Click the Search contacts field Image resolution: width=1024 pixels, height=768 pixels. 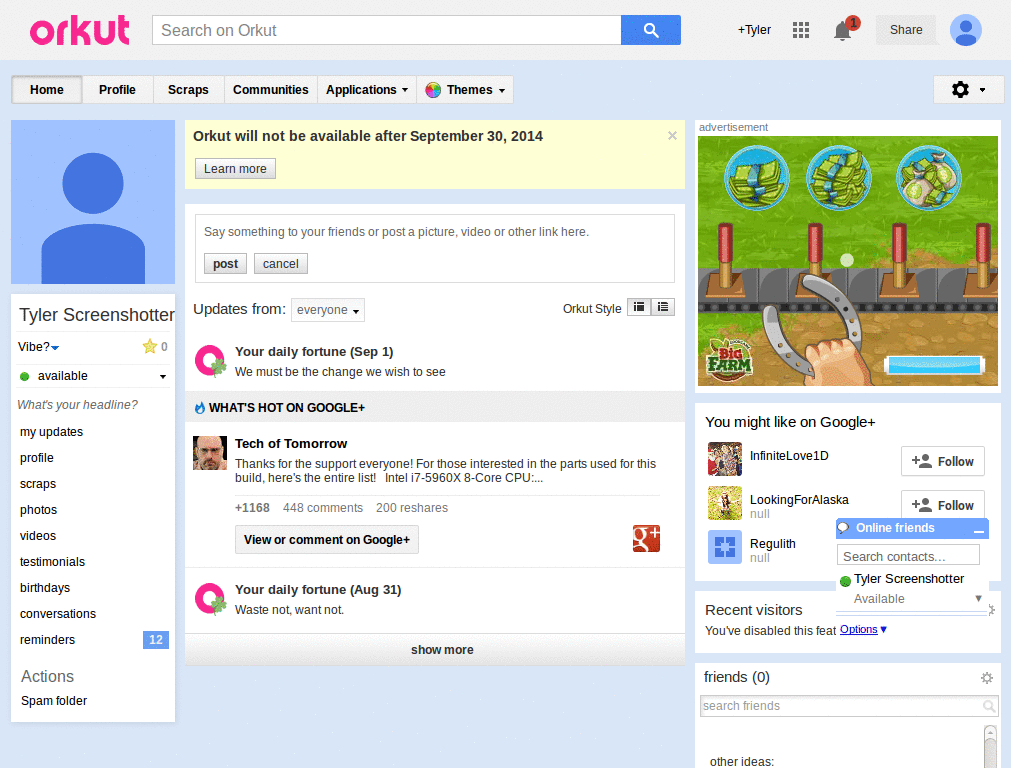pyautogui.click(x=908, y=556)
